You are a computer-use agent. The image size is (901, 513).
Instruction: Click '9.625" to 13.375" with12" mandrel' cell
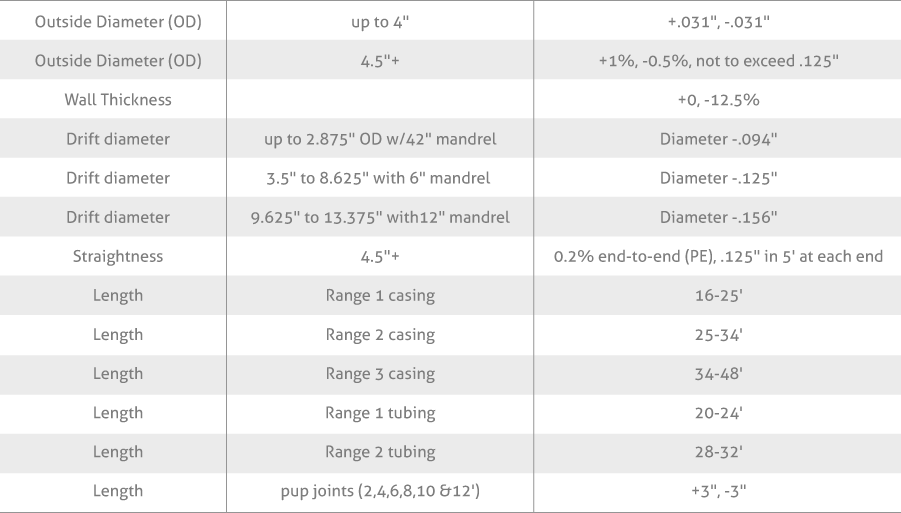point(380,217)
